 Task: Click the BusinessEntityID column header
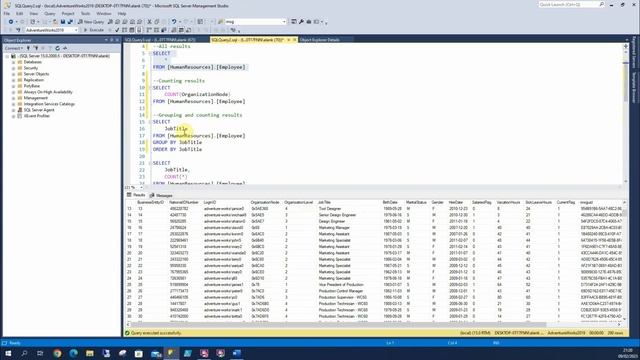150,202
